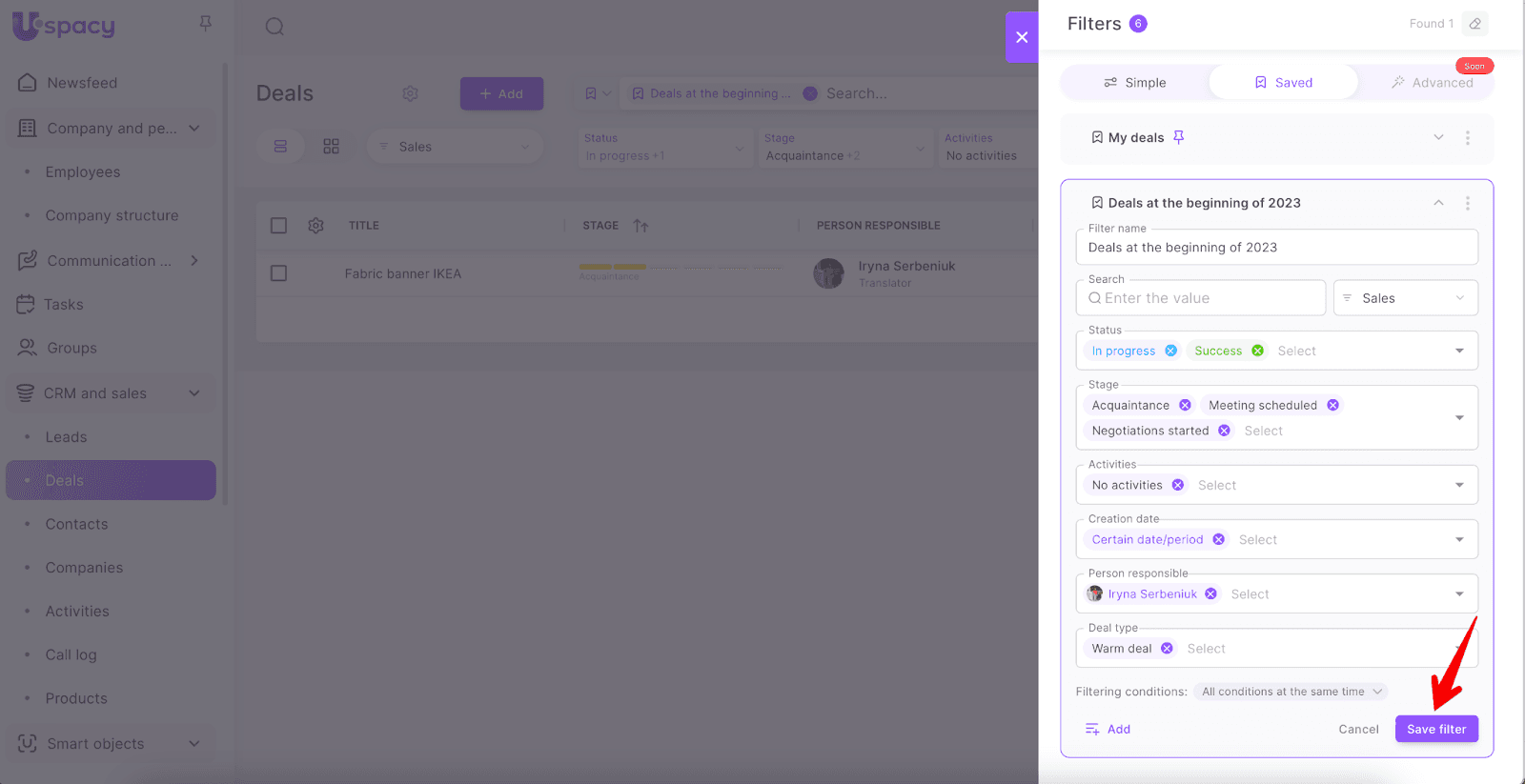This screenshot has width=1525, height=784.
Task: Click the Save filter button
Action: 1436,729
